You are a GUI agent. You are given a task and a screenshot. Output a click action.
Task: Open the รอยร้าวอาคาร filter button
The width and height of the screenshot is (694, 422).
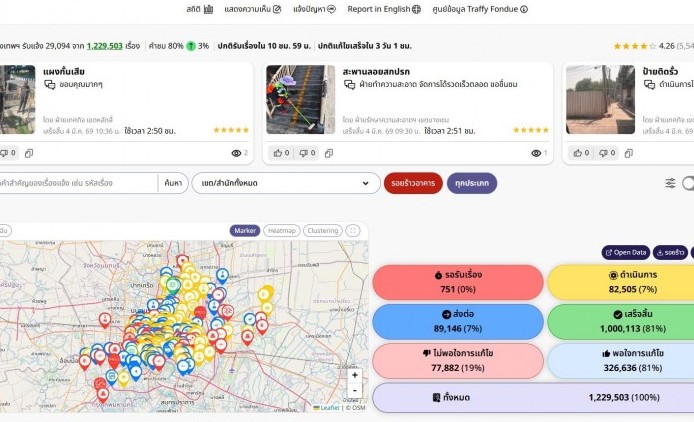(x=413, y=183)
